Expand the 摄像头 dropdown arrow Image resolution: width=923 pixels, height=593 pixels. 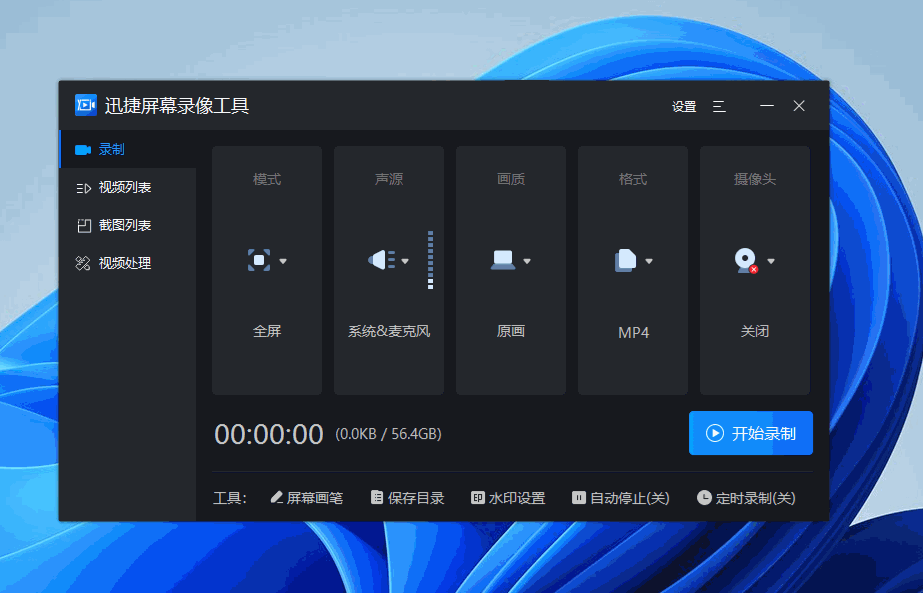[771, 261]
